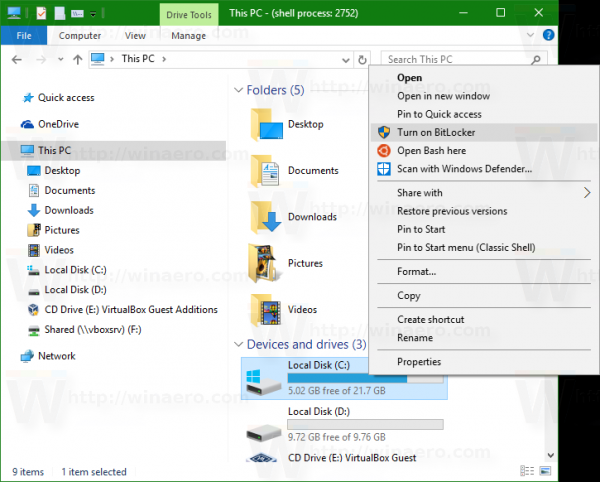The image size is (600, 482).
Task: Expand the ribbon with the chevron
Action: coord(530,35)
